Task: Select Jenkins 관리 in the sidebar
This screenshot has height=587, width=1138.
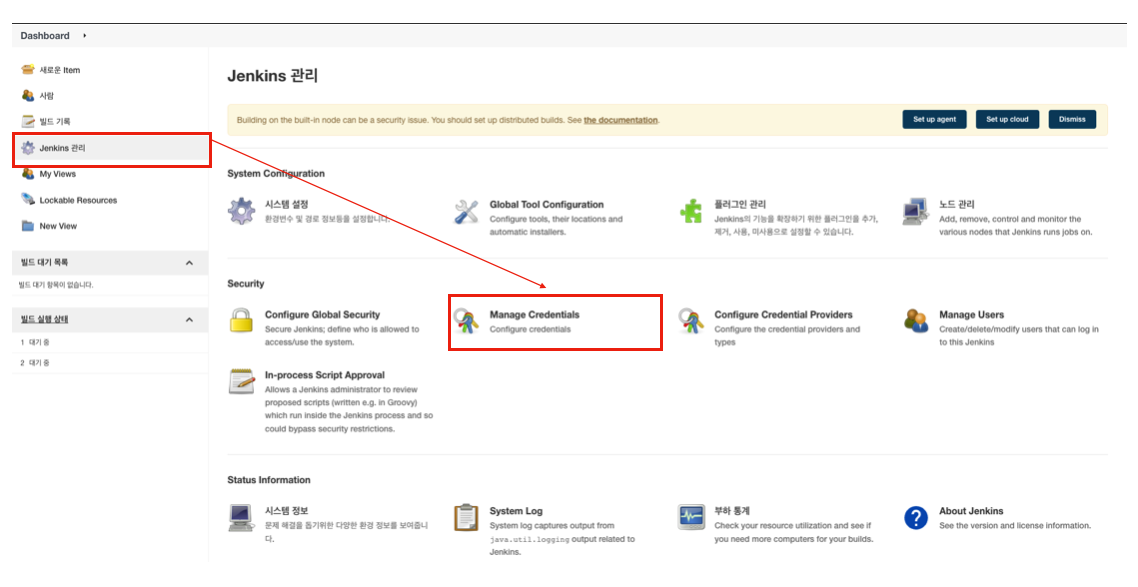Action: (x=62, y=148)
